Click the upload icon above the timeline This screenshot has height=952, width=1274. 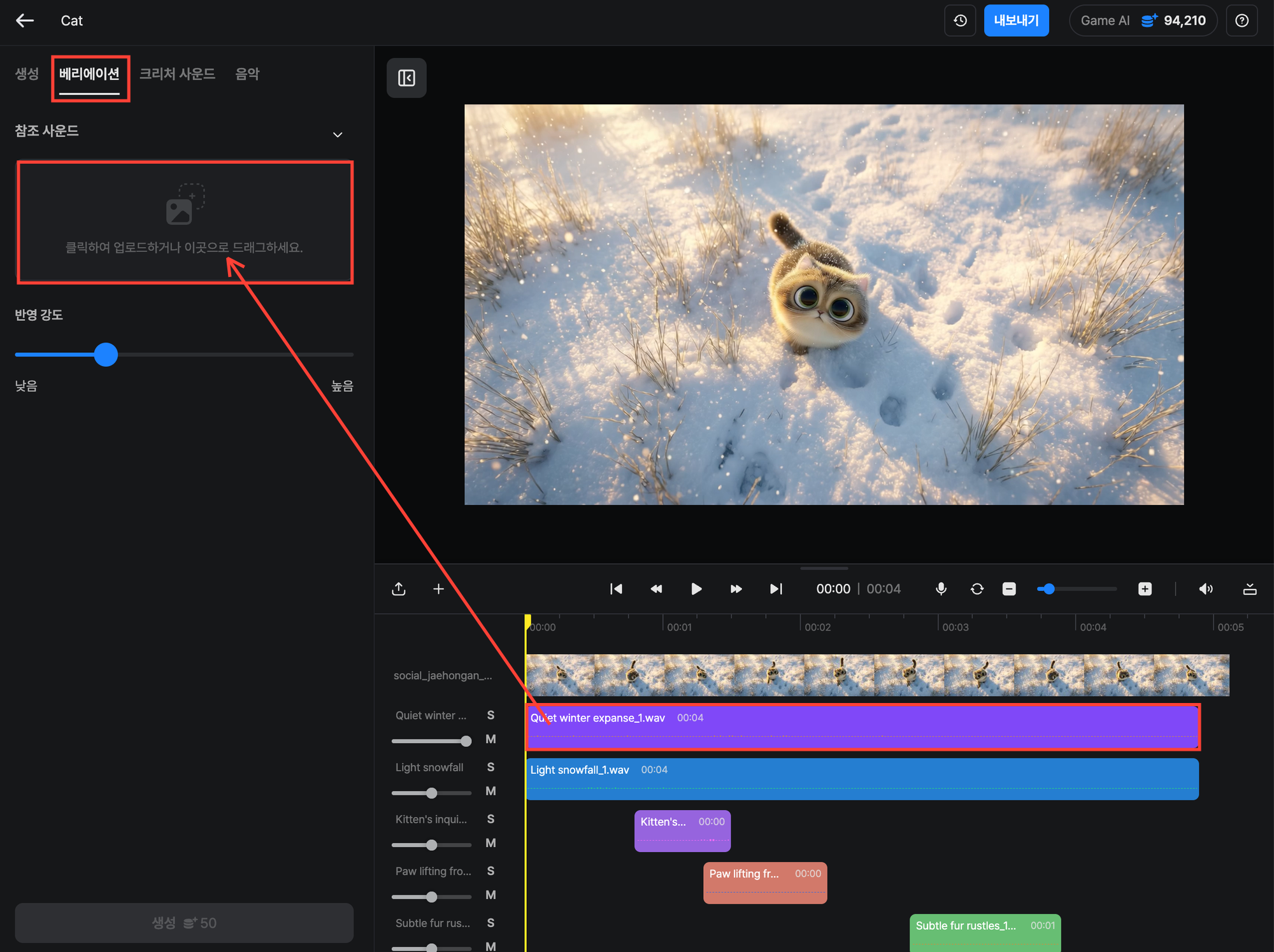click(399, 589)
